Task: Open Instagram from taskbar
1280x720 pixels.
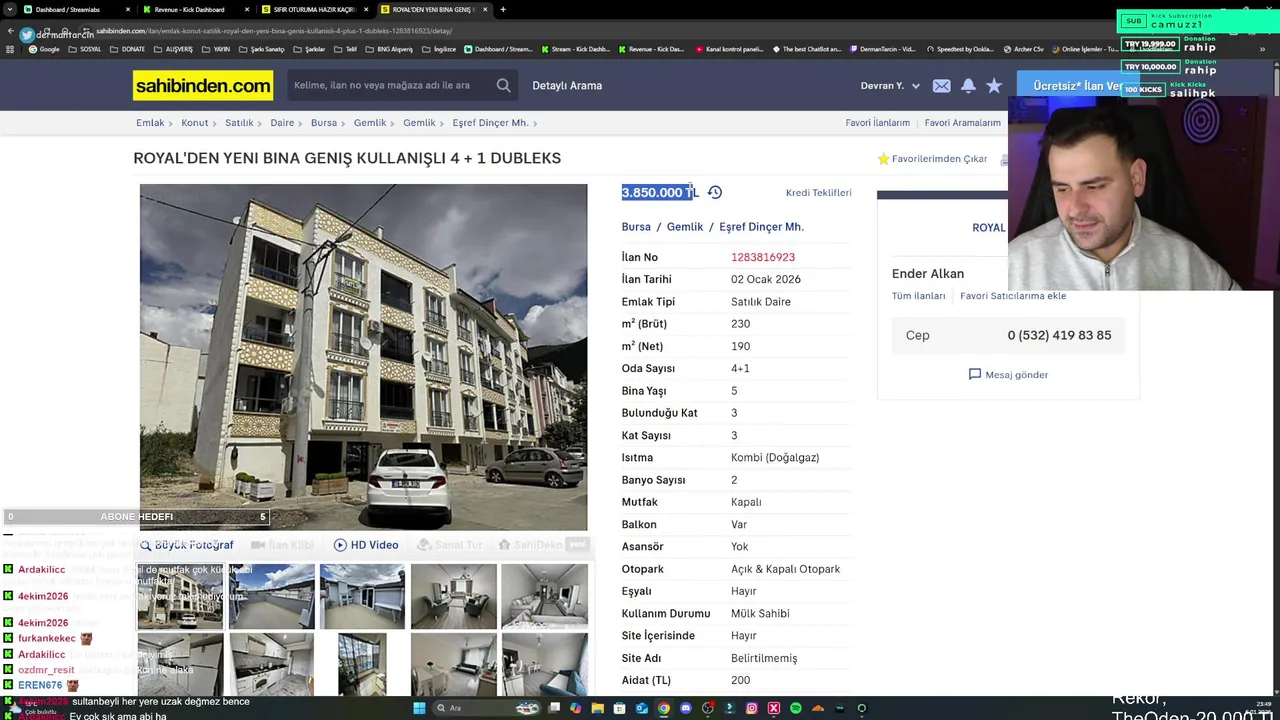Action: pos(751,708)
